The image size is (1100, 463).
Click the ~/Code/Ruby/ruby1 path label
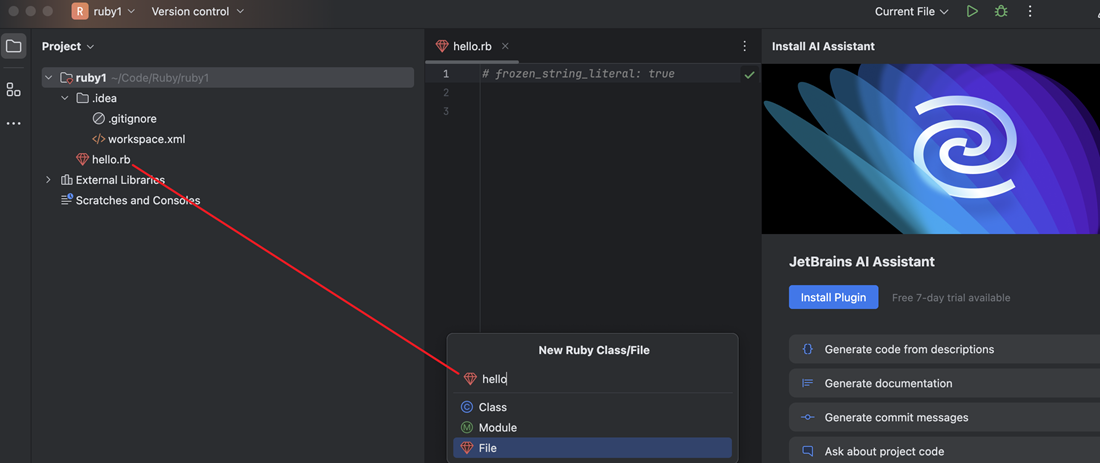click(x=160, y=78)
